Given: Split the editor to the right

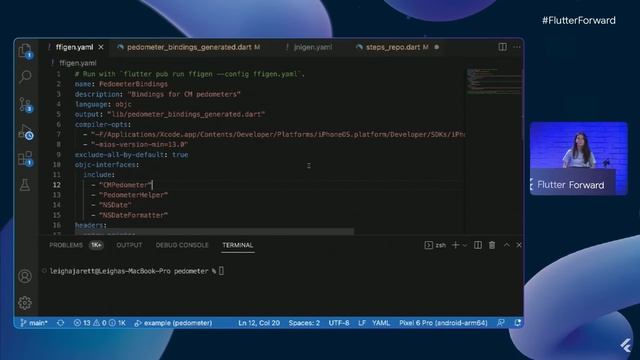Looking at the screenshot, I should point(502,47).
